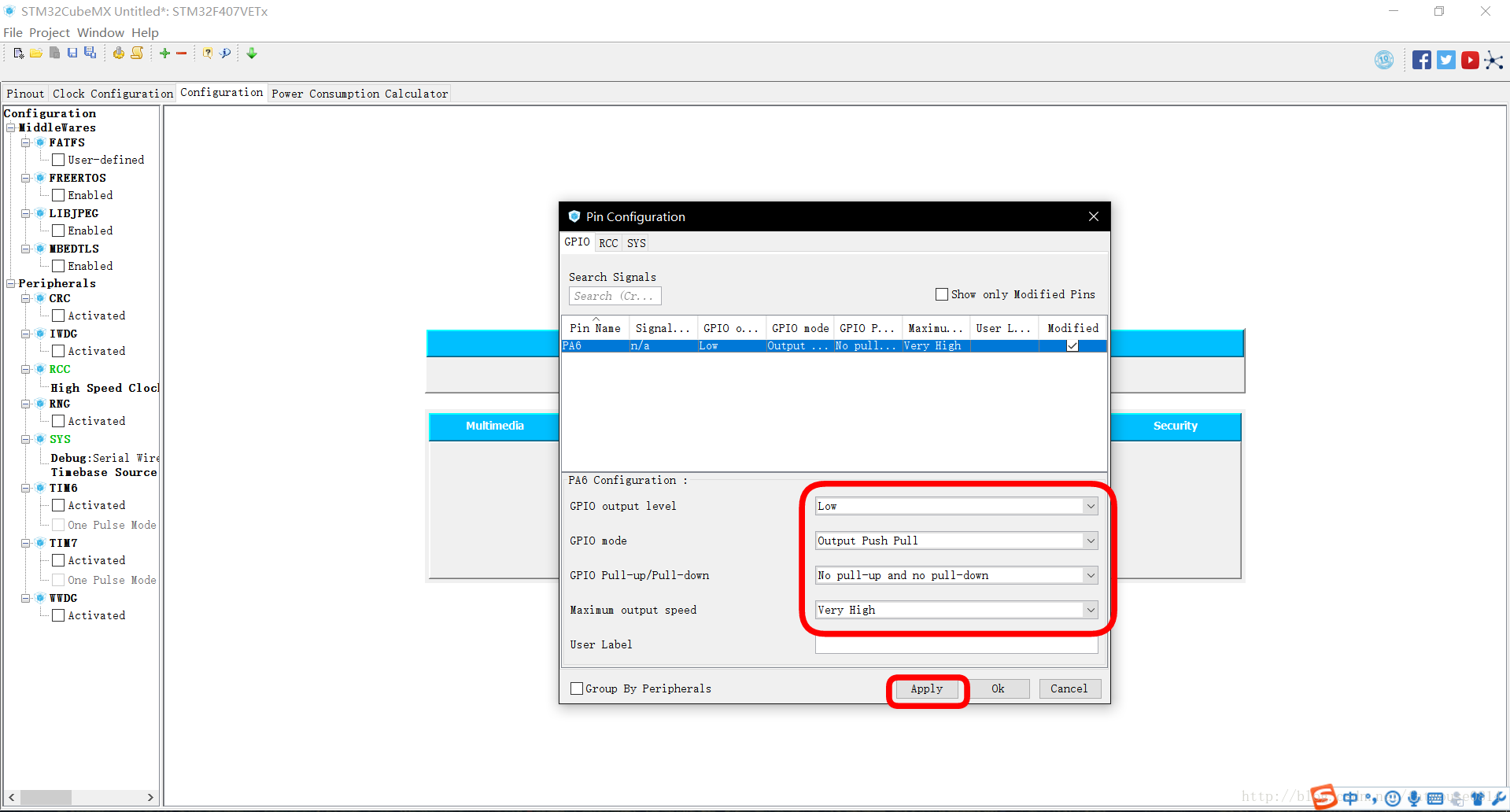
Task: Tick the Group By Peripherals checkbox
Action: (x=577, y=688)
